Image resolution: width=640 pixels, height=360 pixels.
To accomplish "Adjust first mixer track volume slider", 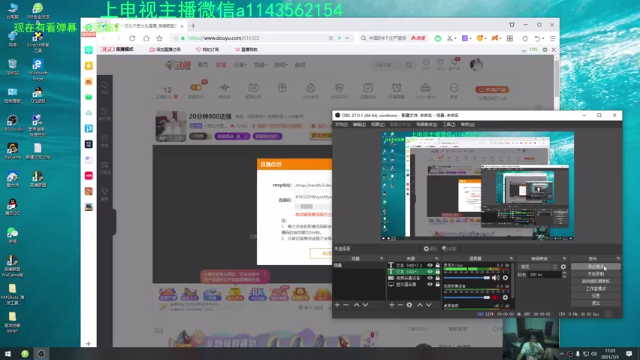I will tap(467, 278).
